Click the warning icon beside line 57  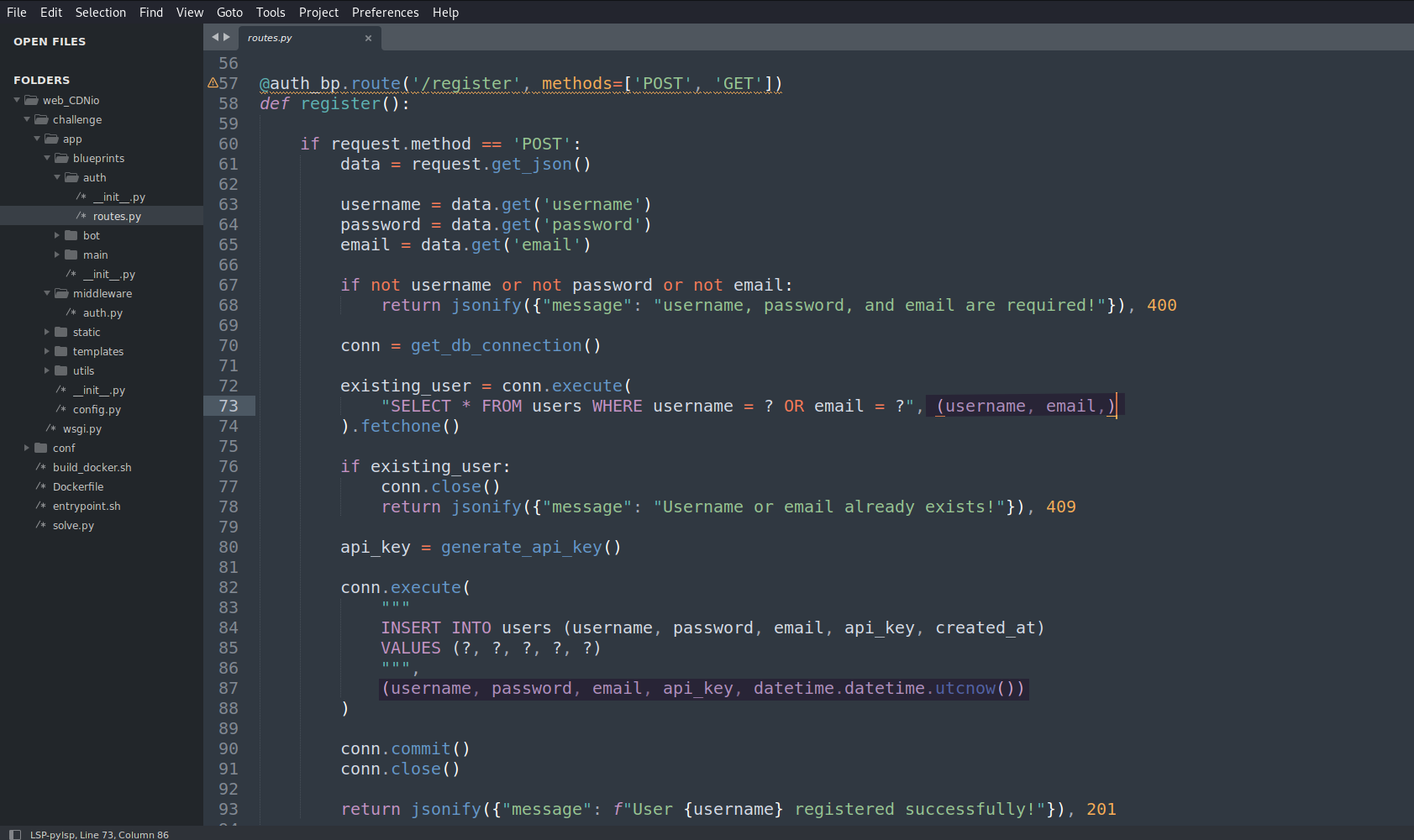click(x=213, y=83)
